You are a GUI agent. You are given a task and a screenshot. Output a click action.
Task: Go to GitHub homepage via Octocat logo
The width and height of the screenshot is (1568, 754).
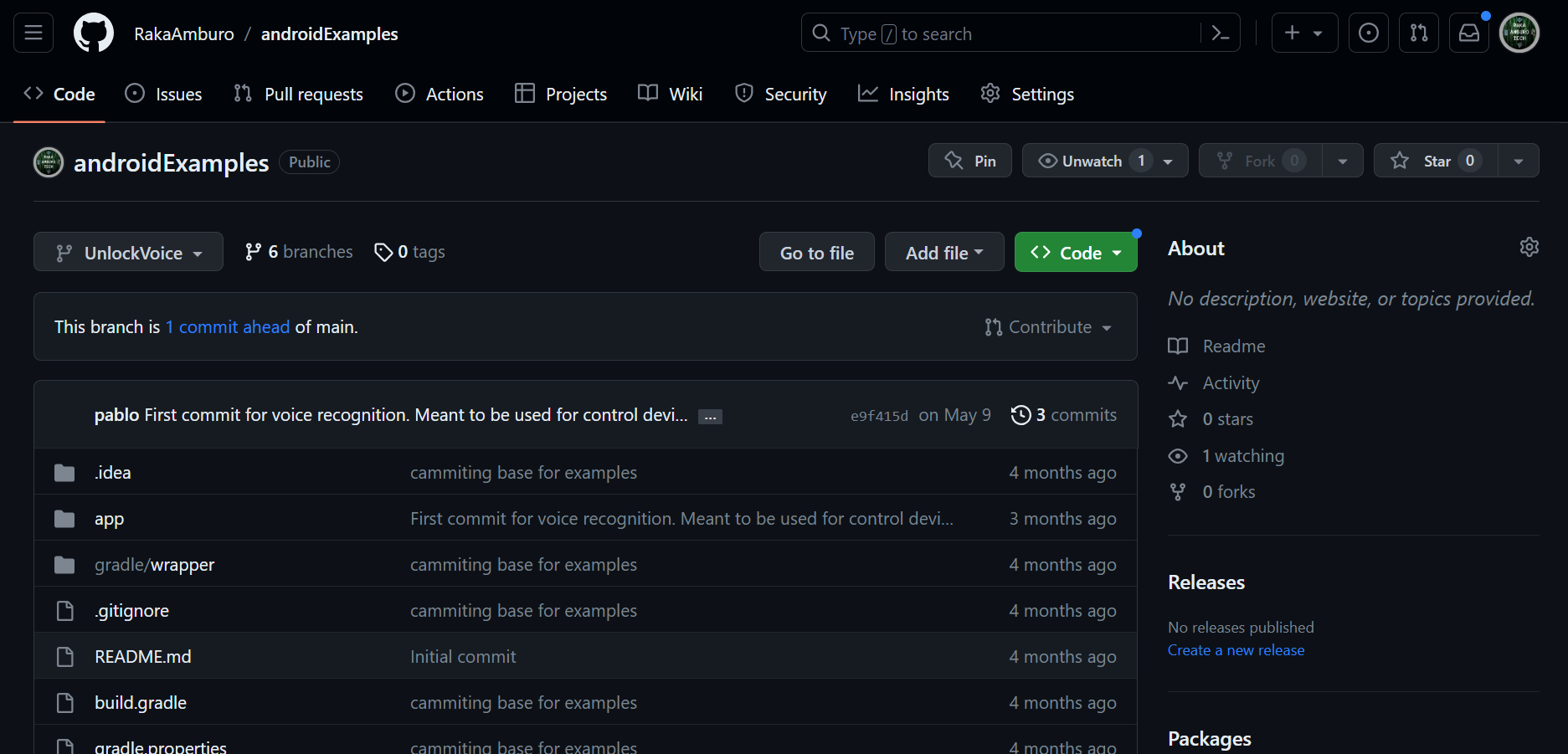pyautogui.click(x=93, y=33)
